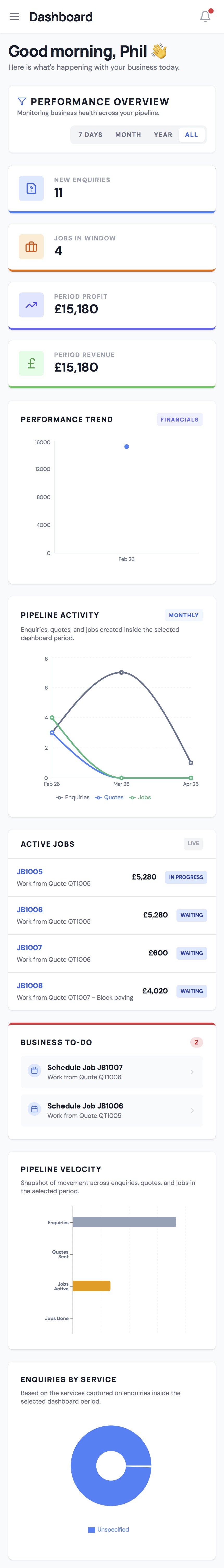Screen dimensions: 224x1568
Task: Click the Period Profit trend-arrow icon
Action: coord(31,305)
